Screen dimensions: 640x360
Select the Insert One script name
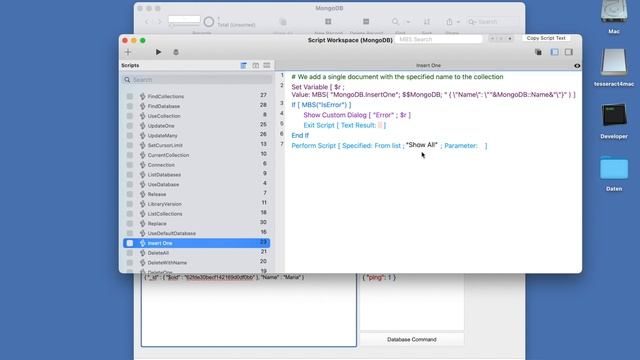click(160, 243)
